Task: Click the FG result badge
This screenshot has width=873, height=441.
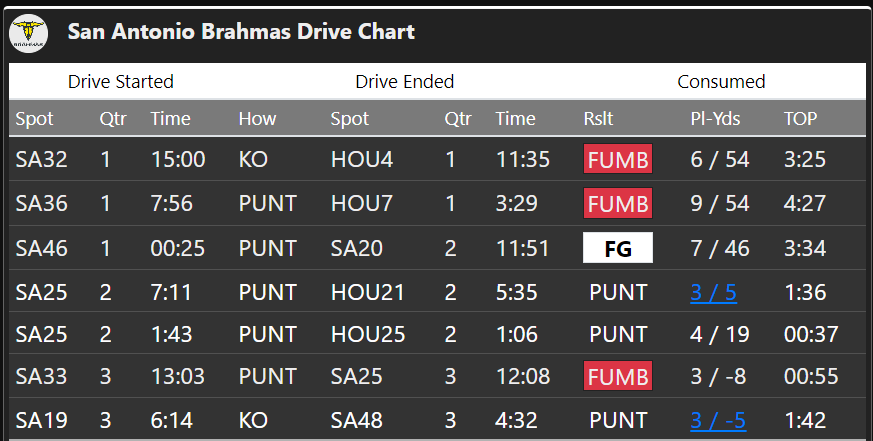Action: pyautogui.click(x=618, y=248)
